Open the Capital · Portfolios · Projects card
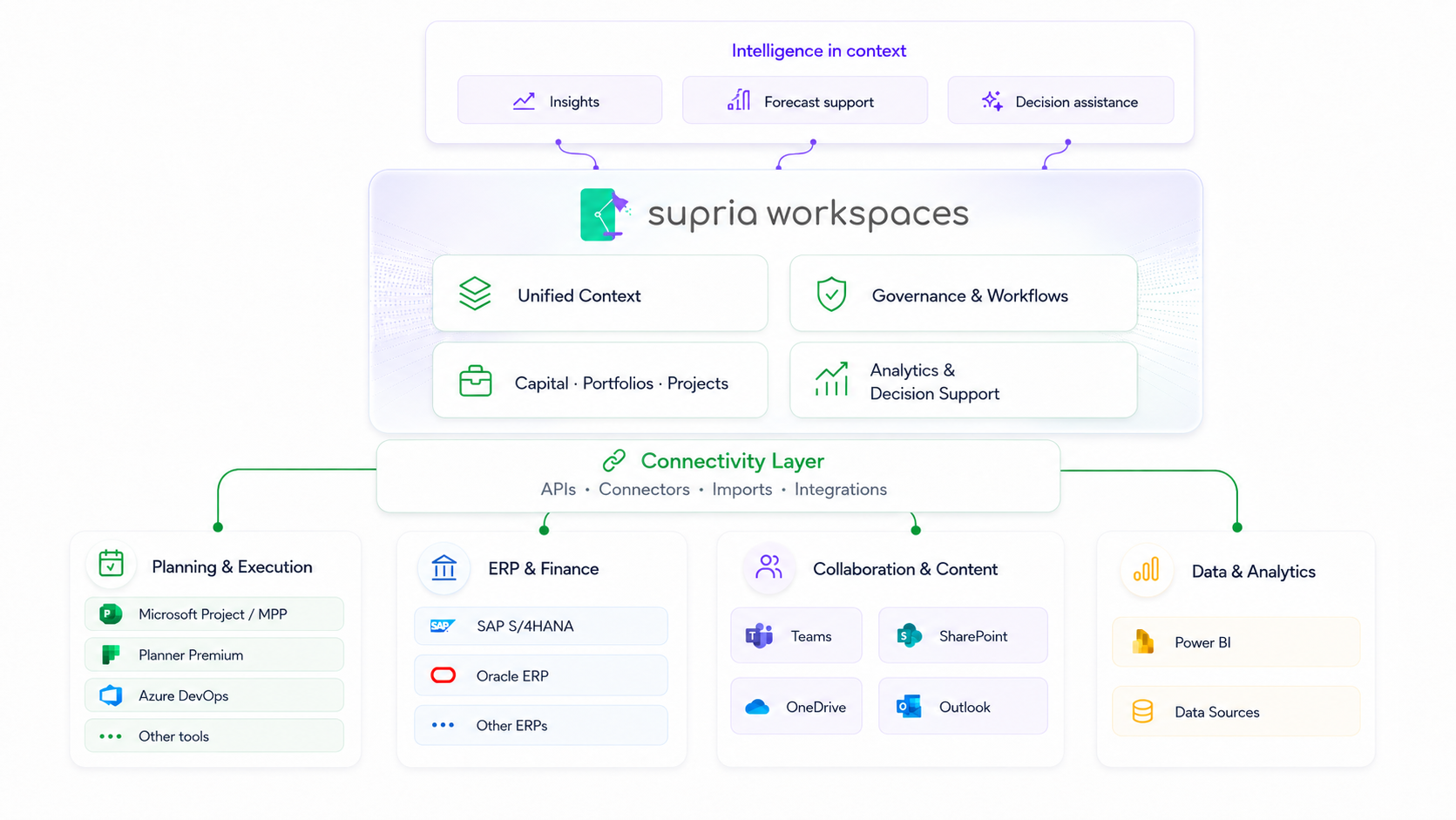The width and height of the screenshot is (1456, 820). pyautogui.click(x=600, y=380)
